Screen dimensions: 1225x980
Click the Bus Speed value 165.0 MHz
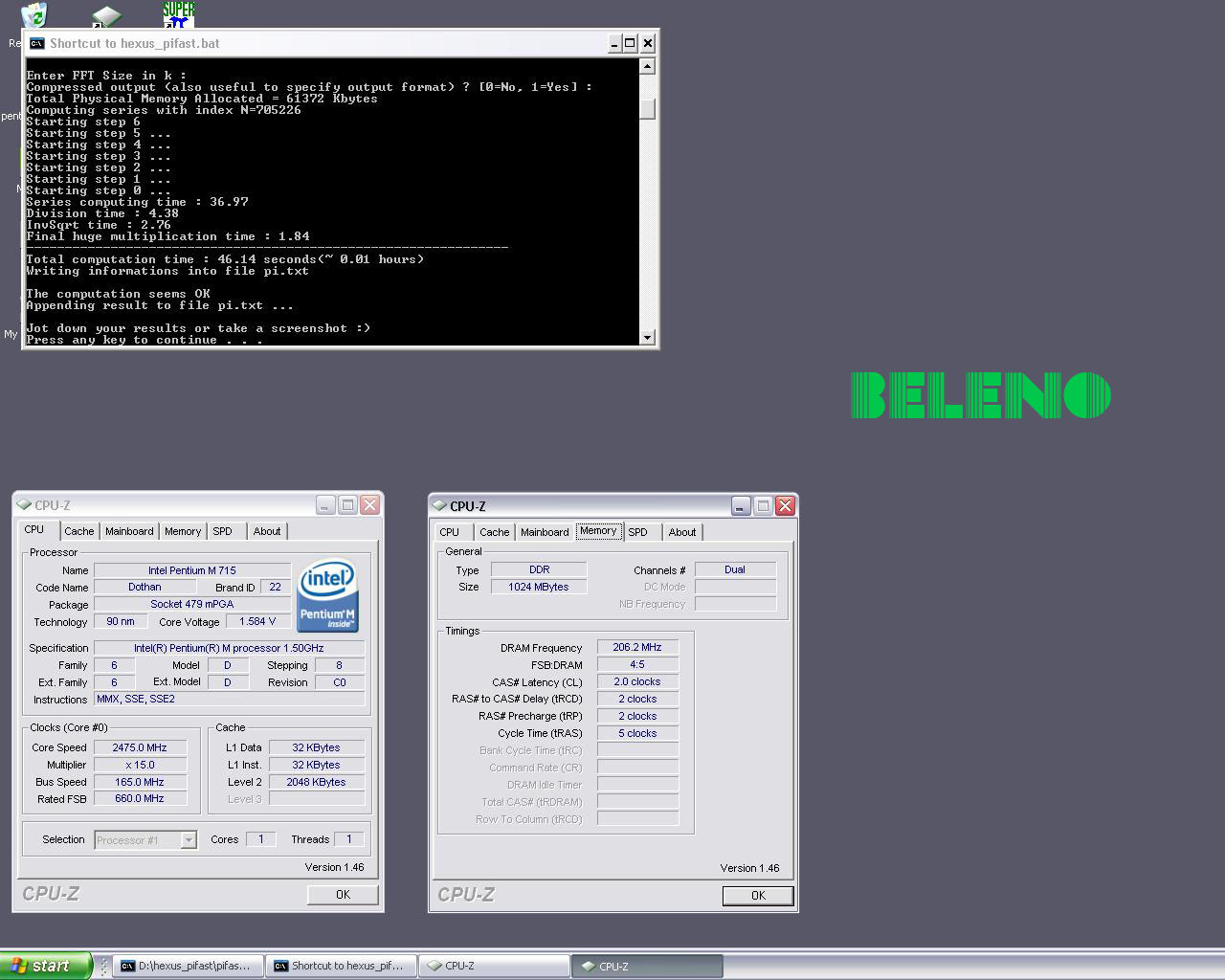click(x=140, y=782)
